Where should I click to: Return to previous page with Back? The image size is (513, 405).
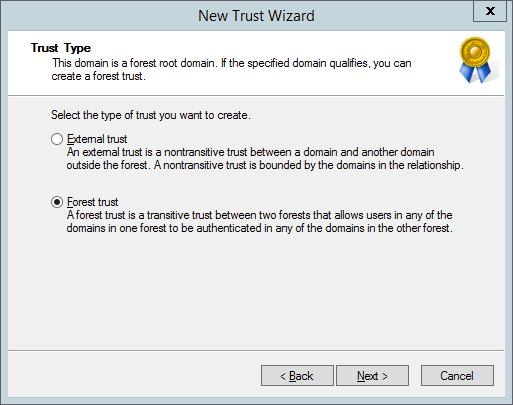tap(297, 376)
